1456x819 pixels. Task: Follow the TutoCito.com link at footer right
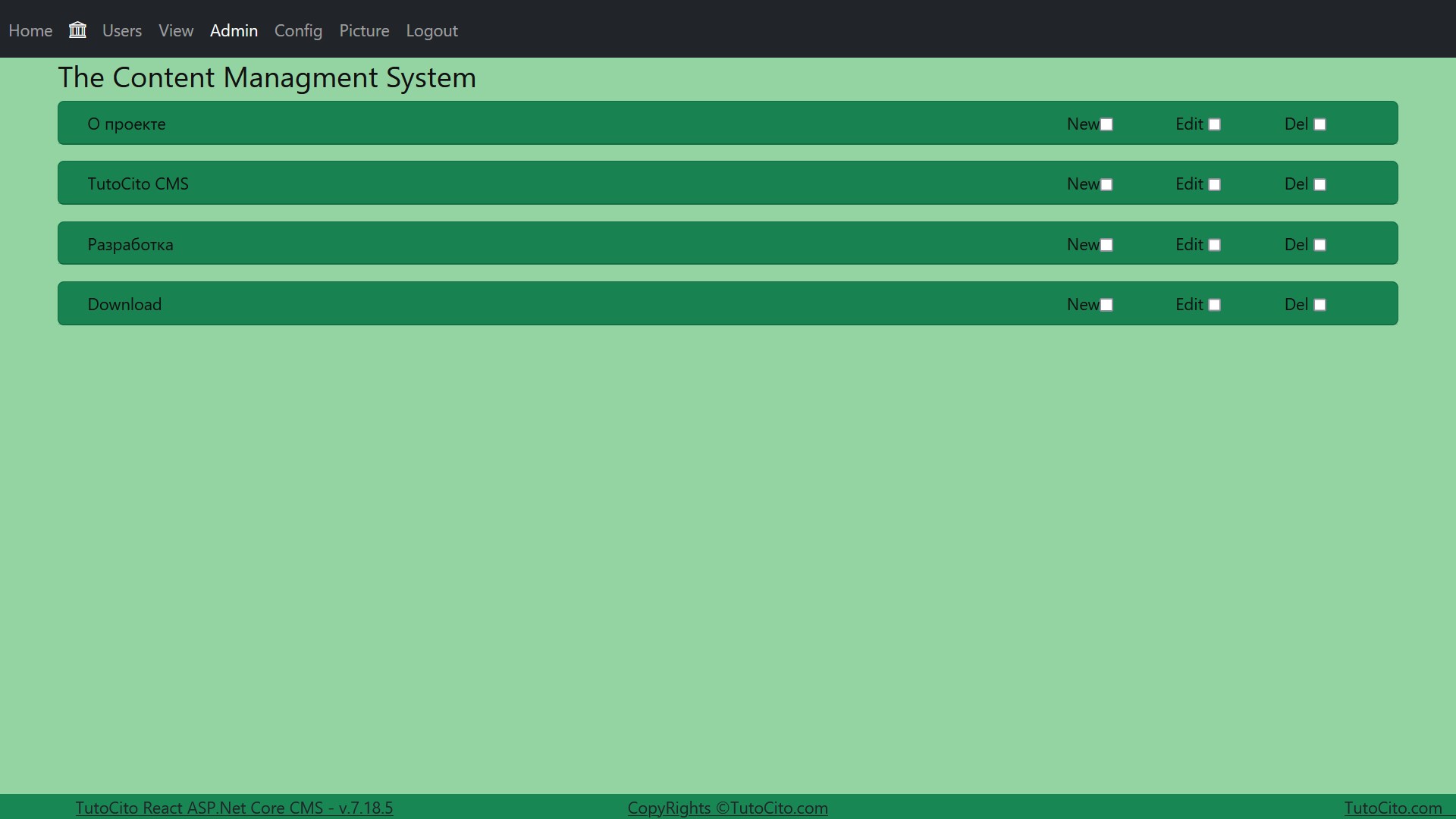pyautogui.click(x=1393, y=808)
